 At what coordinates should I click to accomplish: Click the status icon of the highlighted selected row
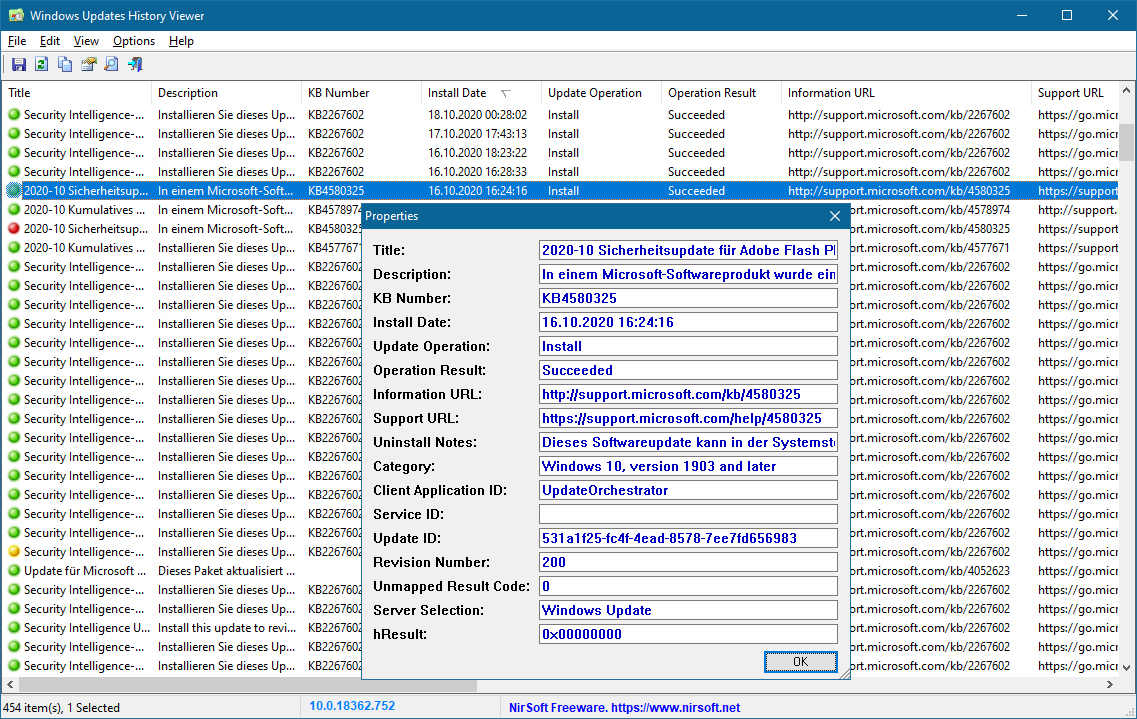pyautogui.click(x=14, y=191)
